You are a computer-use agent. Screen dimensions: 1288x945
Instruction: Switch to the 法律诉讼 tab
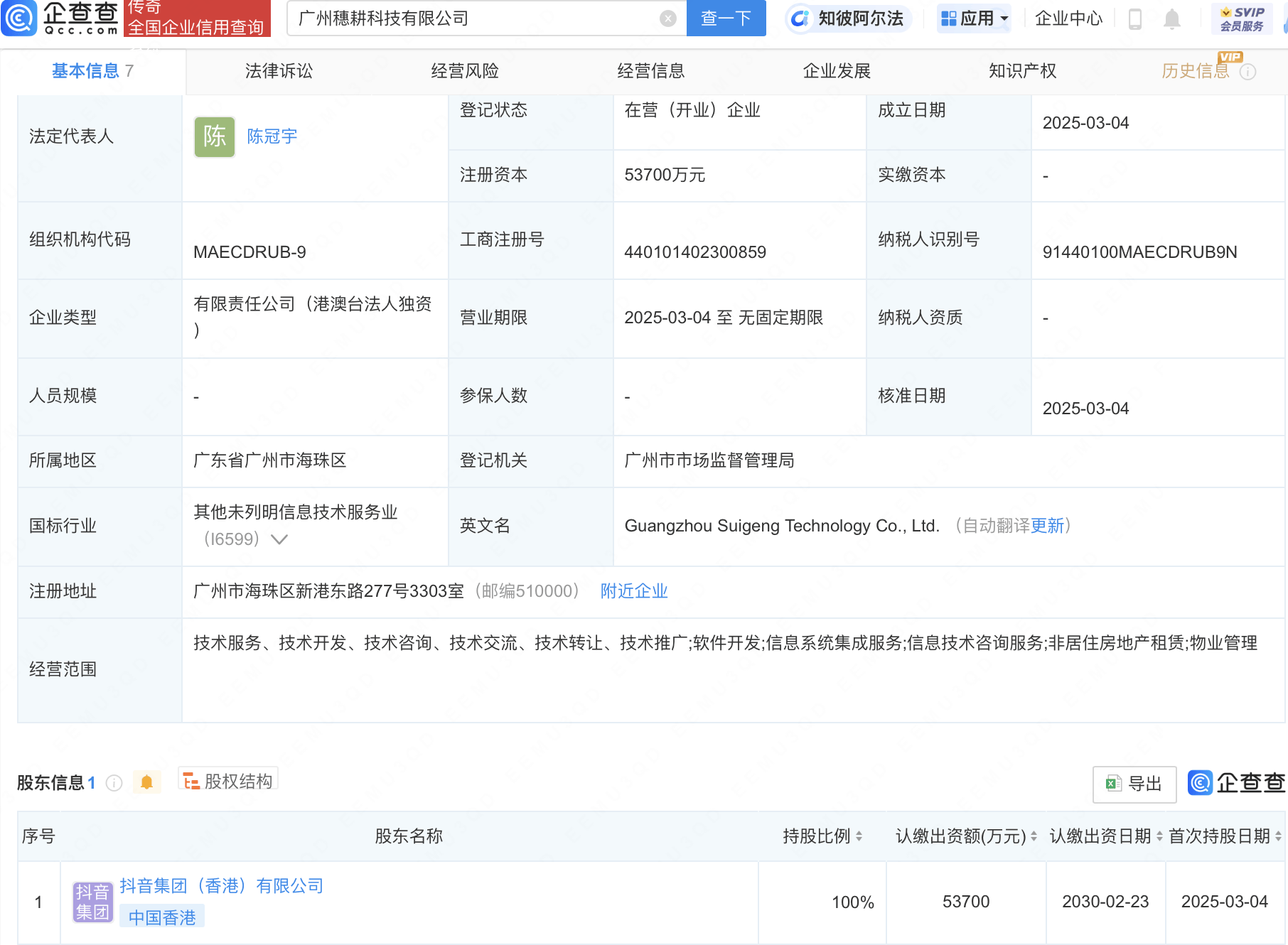(279, 71)
